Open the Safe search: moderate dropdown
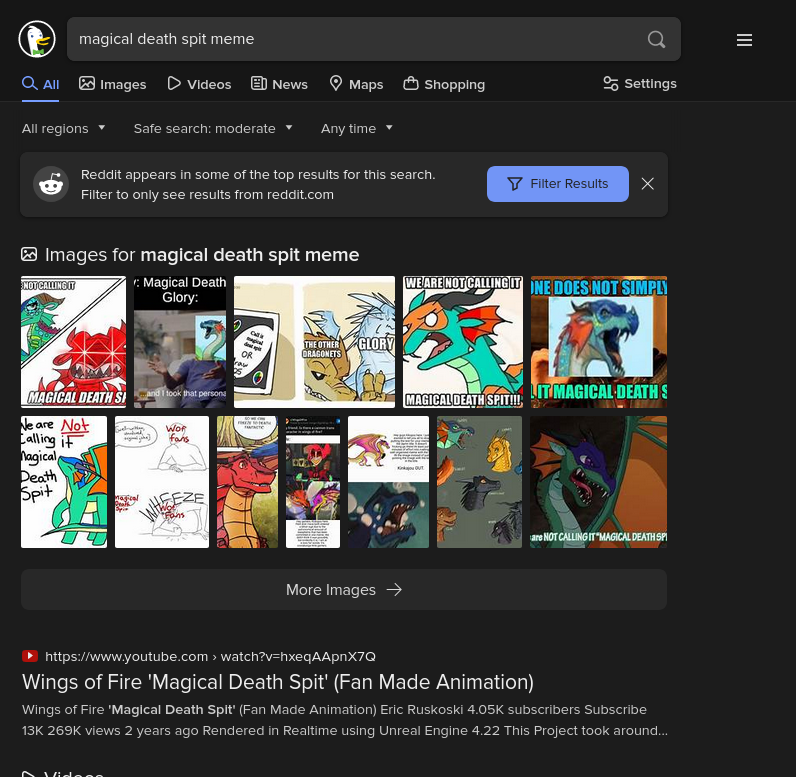 pos(213,128)
